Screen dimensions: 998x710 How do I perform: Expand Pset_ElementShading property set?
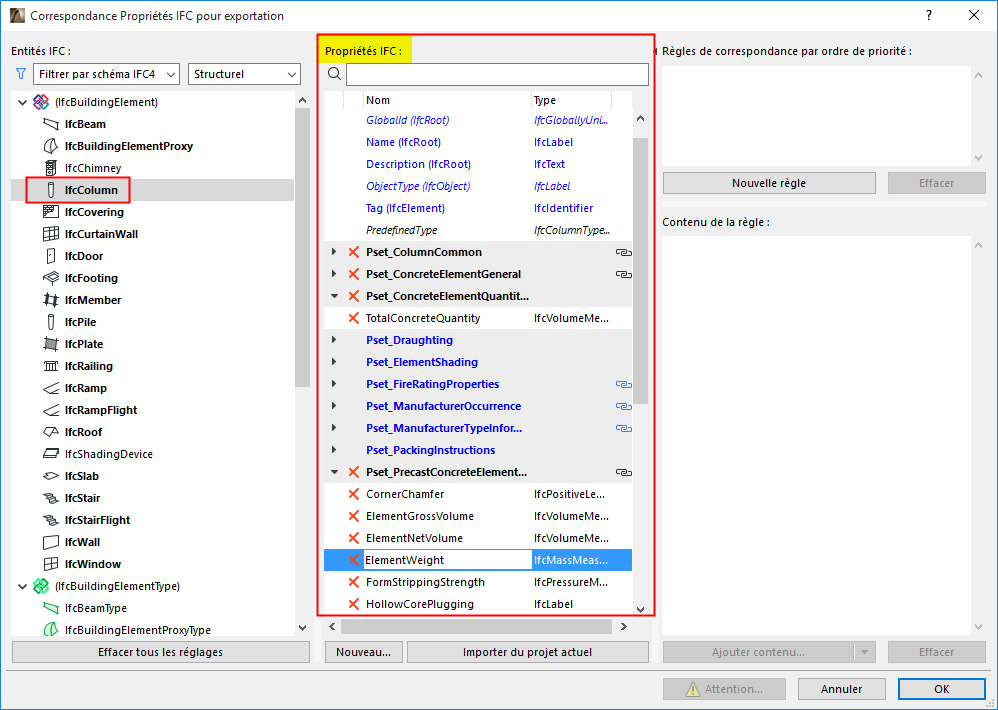coord(334,362)
